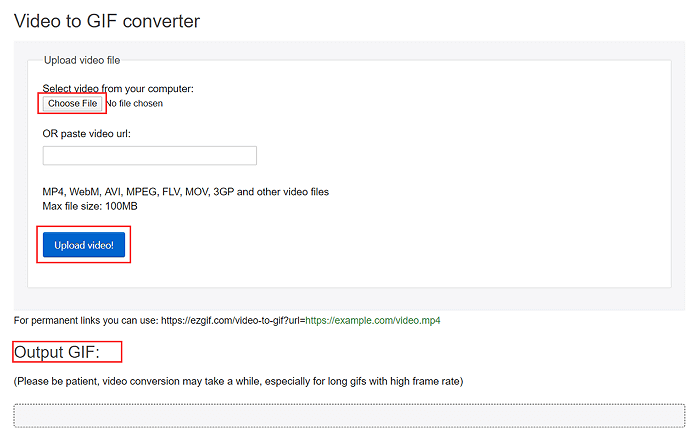Focus the paste video url field

150,155
